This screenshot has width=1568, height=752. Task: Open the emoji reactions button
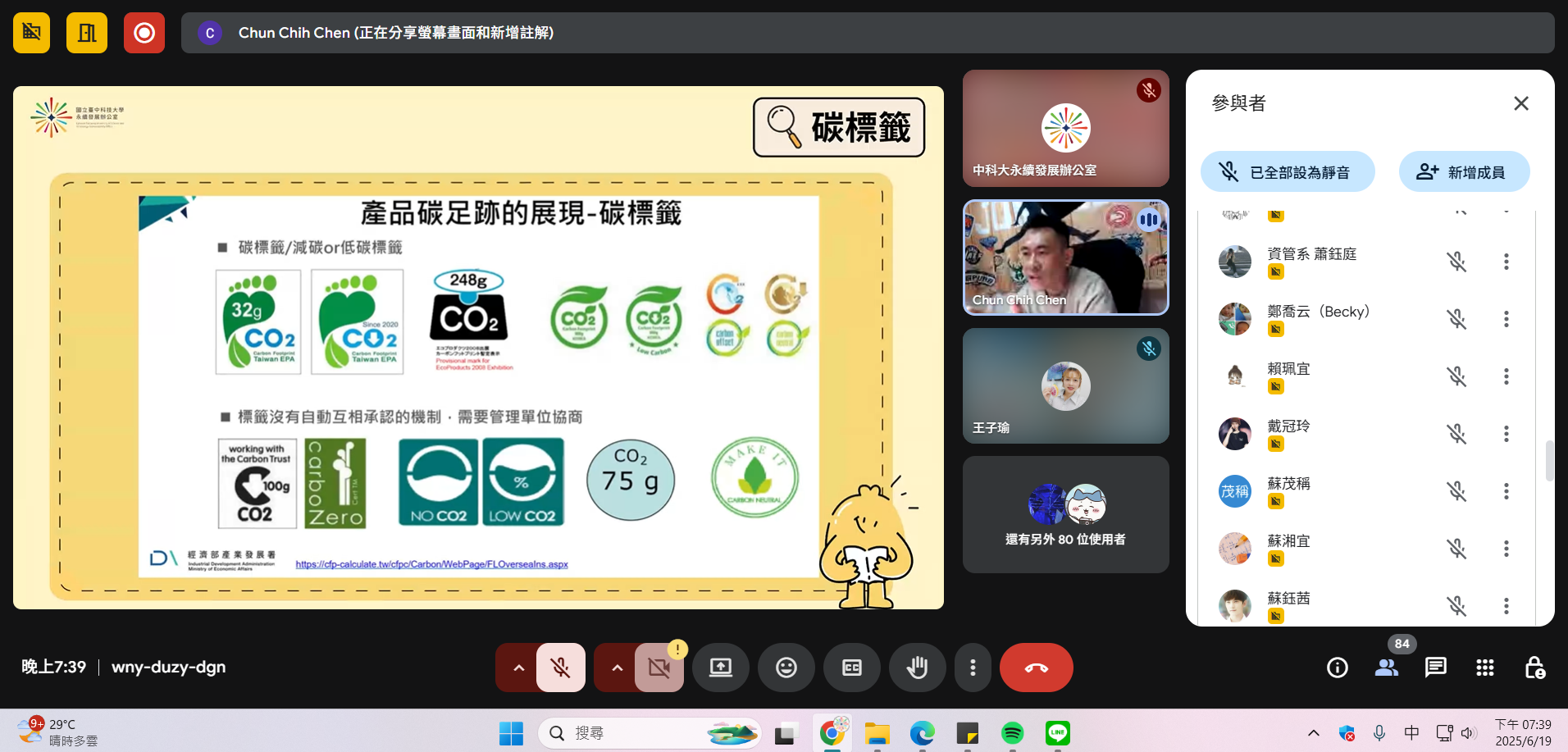click(x=786, y=668)
